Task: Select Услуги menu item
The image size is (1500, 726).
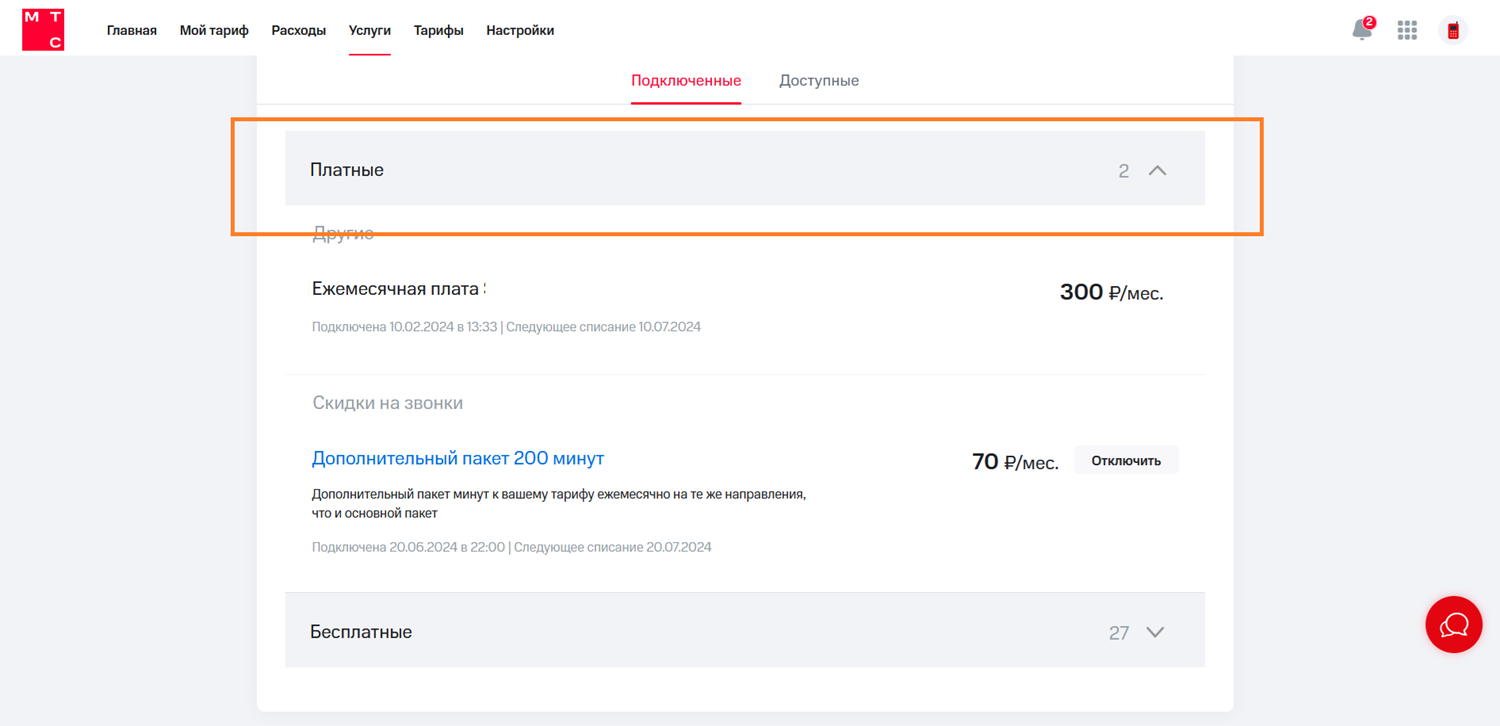Action: 370,30
